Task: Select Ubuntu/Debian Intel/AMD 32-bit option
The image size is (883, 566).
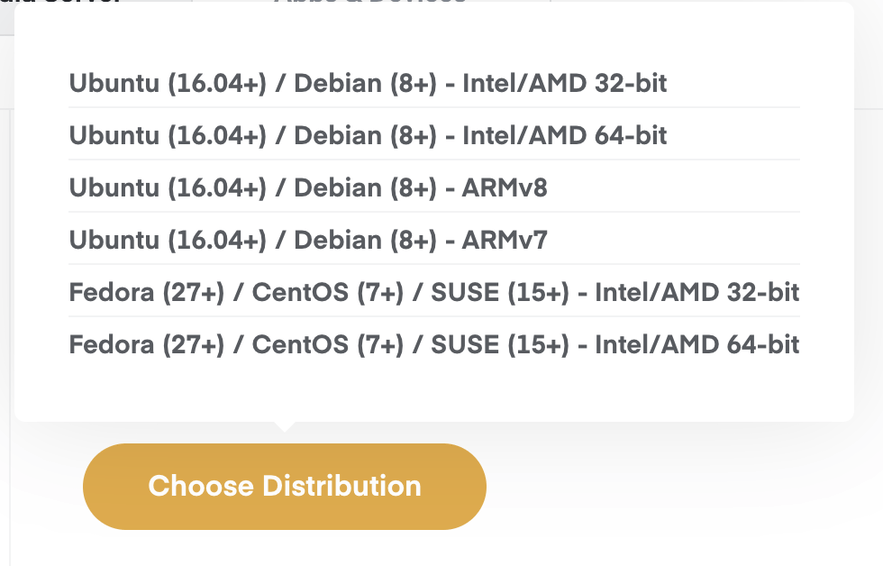Action: click(367, 83)
